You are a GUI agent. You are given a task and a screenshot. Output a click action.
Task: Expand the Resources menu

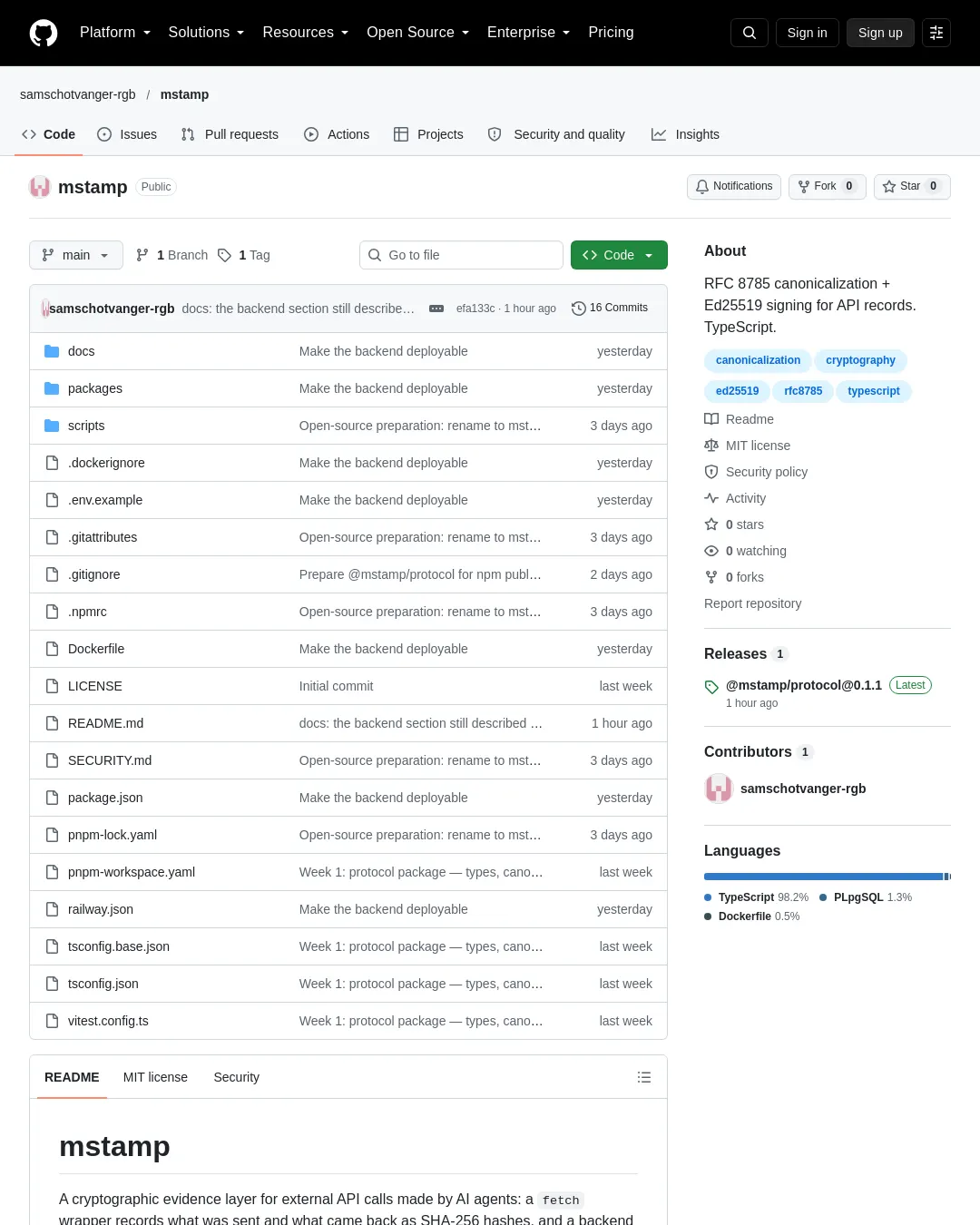pyautogui.click(x=305, y=33)
